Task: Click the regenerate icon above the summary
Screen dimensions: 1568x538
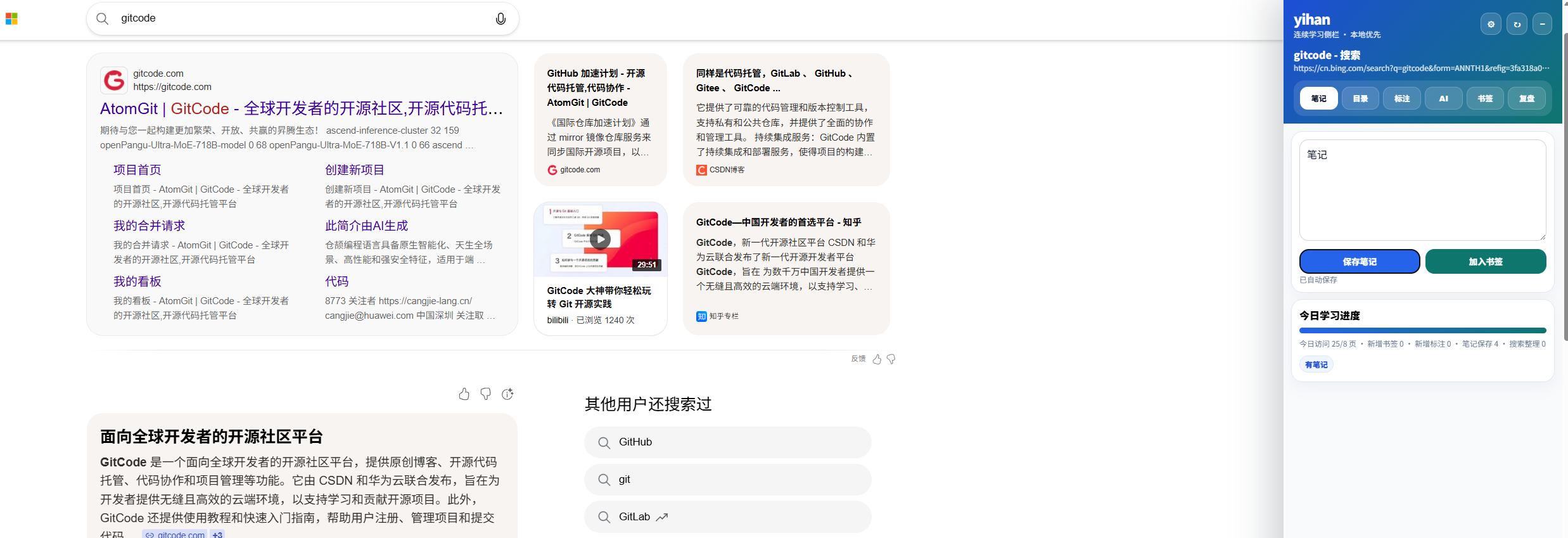Action: 507,394
